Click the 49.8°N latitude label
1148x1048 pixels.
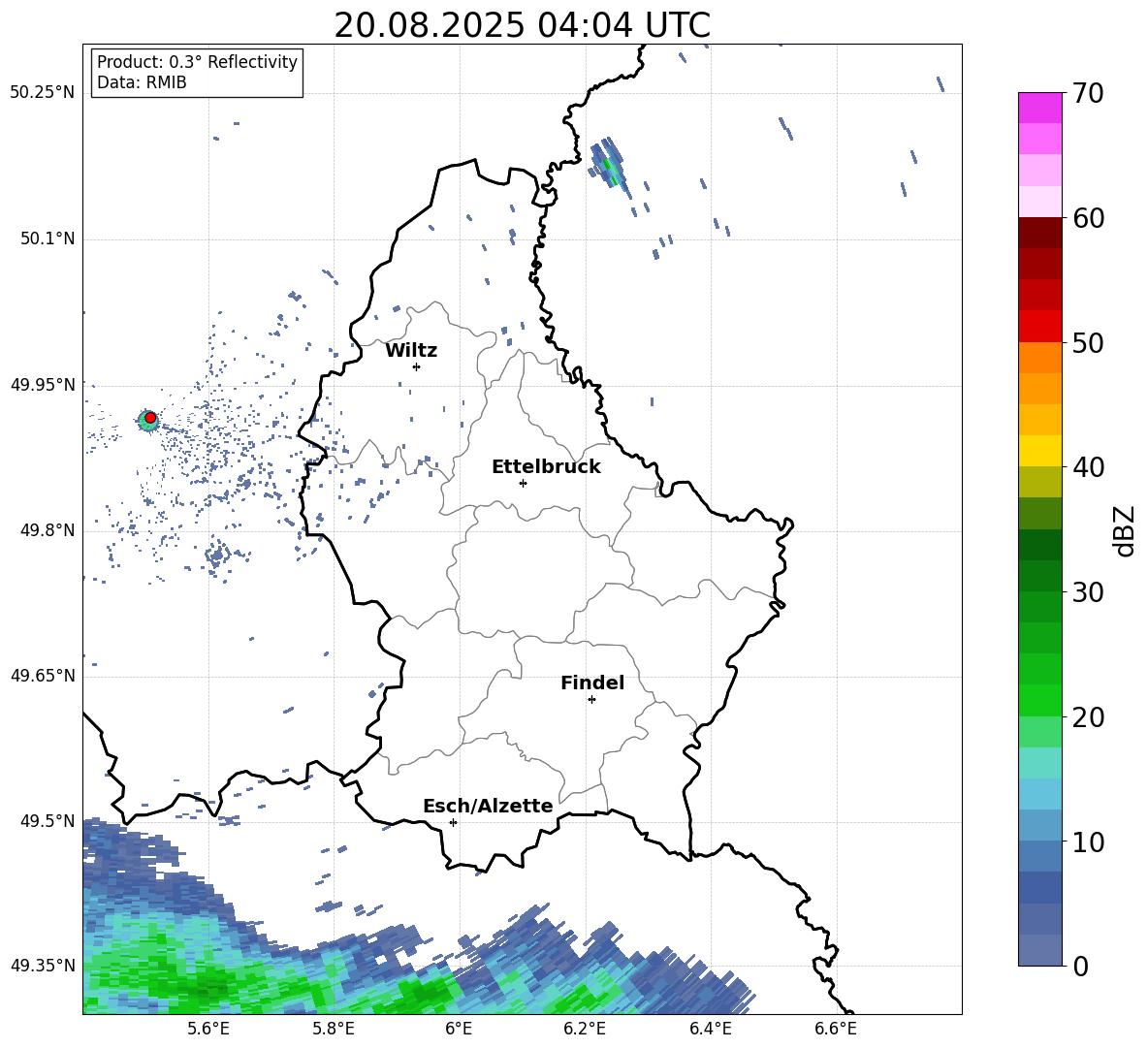[48, 530]
